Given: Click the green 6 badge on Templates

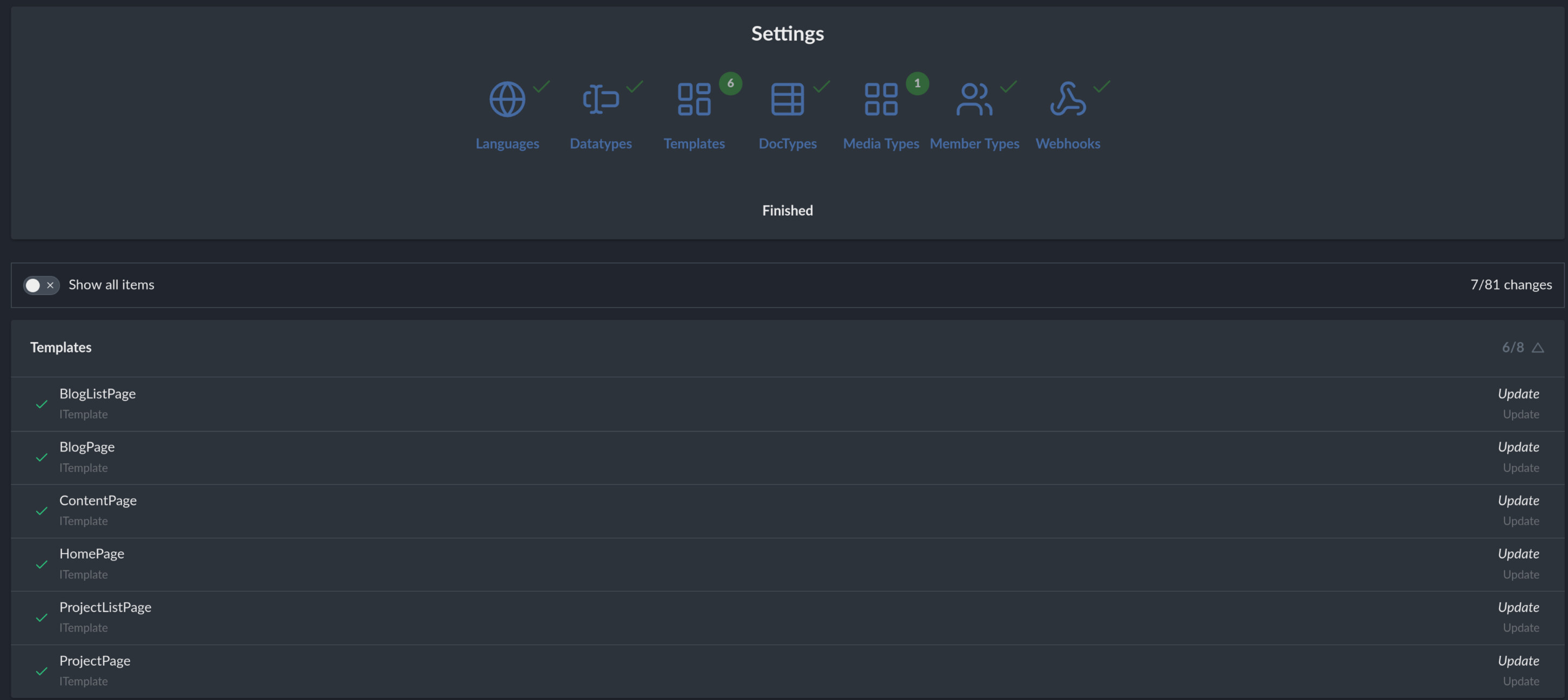Looking at the screenshot, I should [730, 83].
